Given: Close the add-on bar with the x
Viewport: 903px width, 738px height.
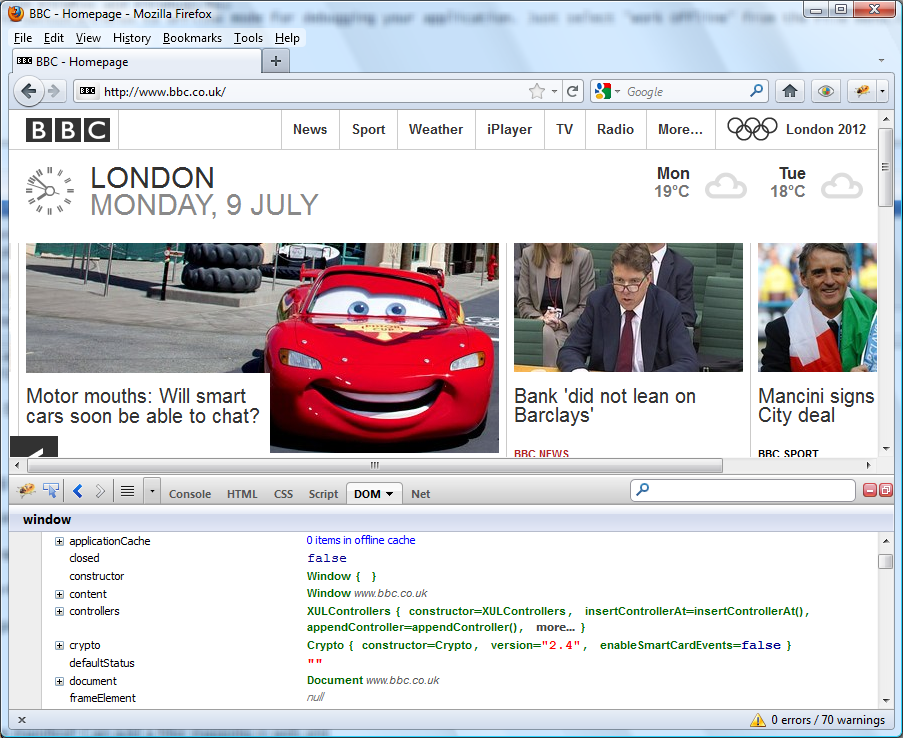Looking at the screenshot, I should click(x=22, y=720).
